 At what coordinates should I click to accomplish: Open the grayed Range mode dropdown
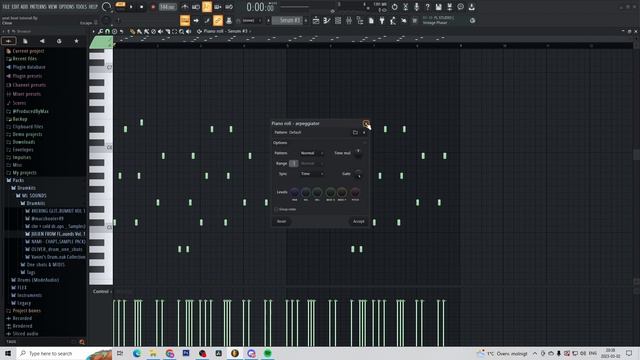[x=312, y=163]
